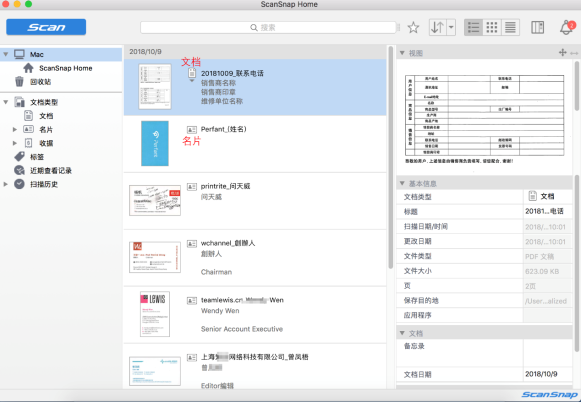581x402 pixels.
Task: Click the move cross icon in 视图 header
Action: point(562,53)
